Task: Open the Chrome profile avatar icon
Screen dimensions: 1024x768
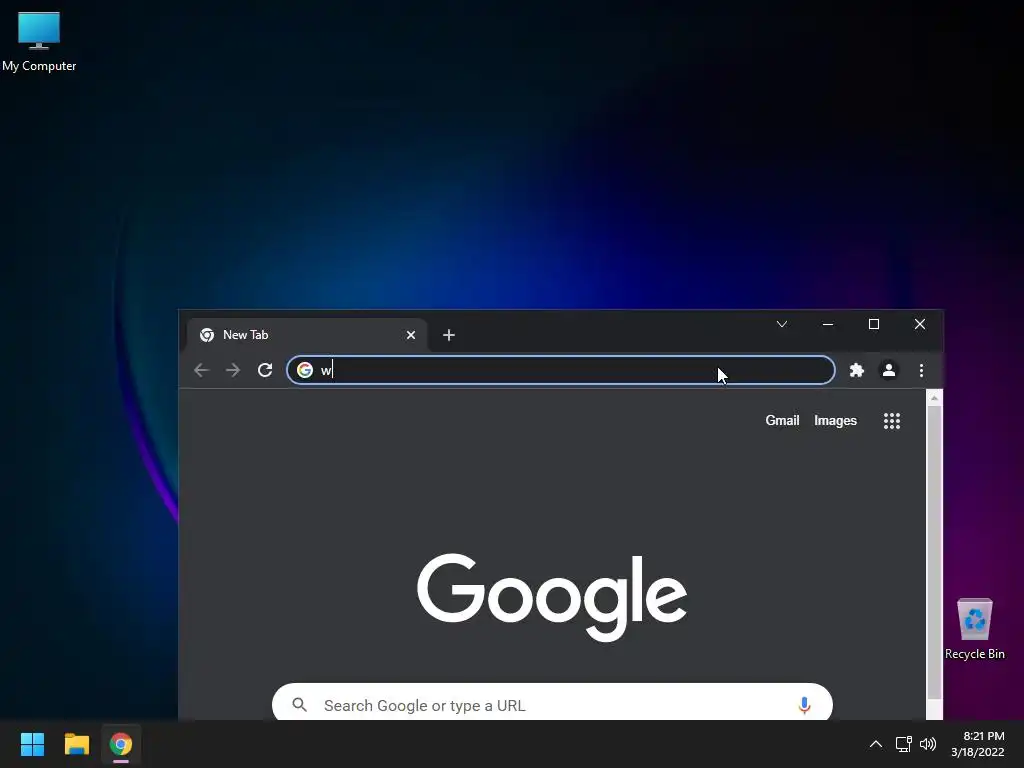Action: pyautogui.click(x=888, y=370)
